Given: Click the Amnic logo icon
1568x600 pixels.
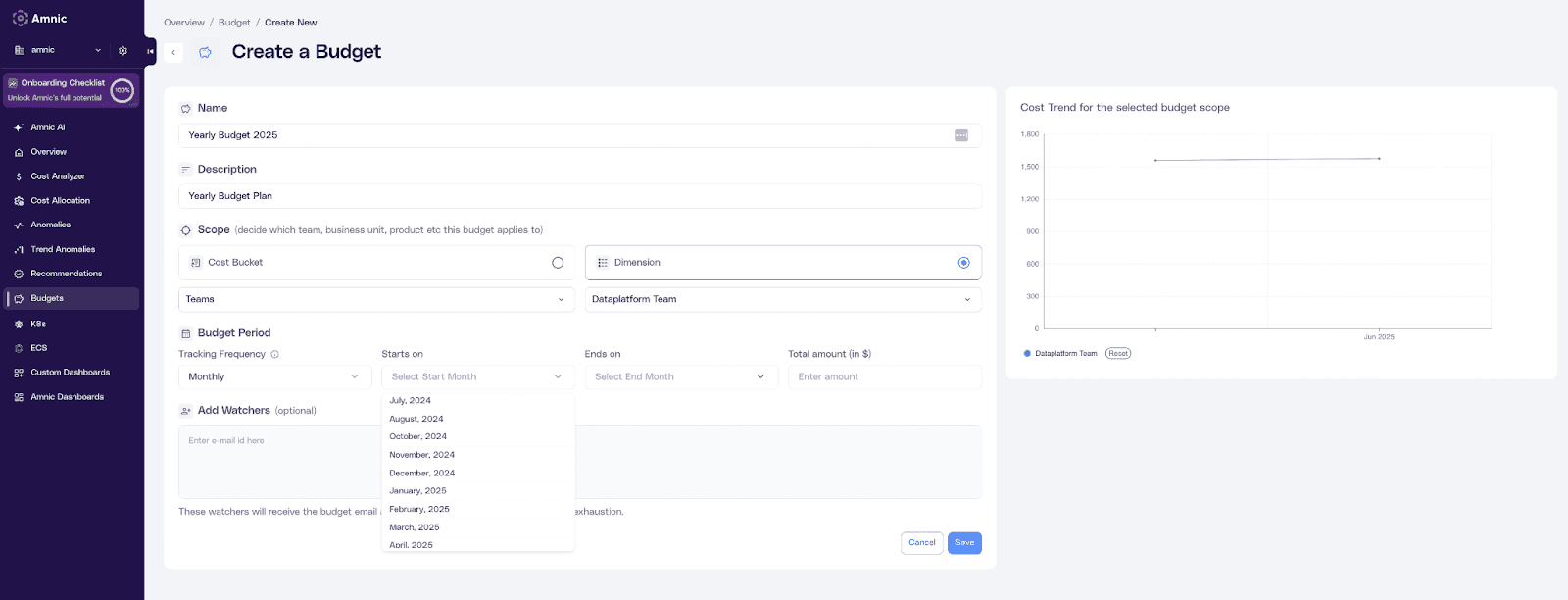Looking at the screenshot, I should click(20, 18).
